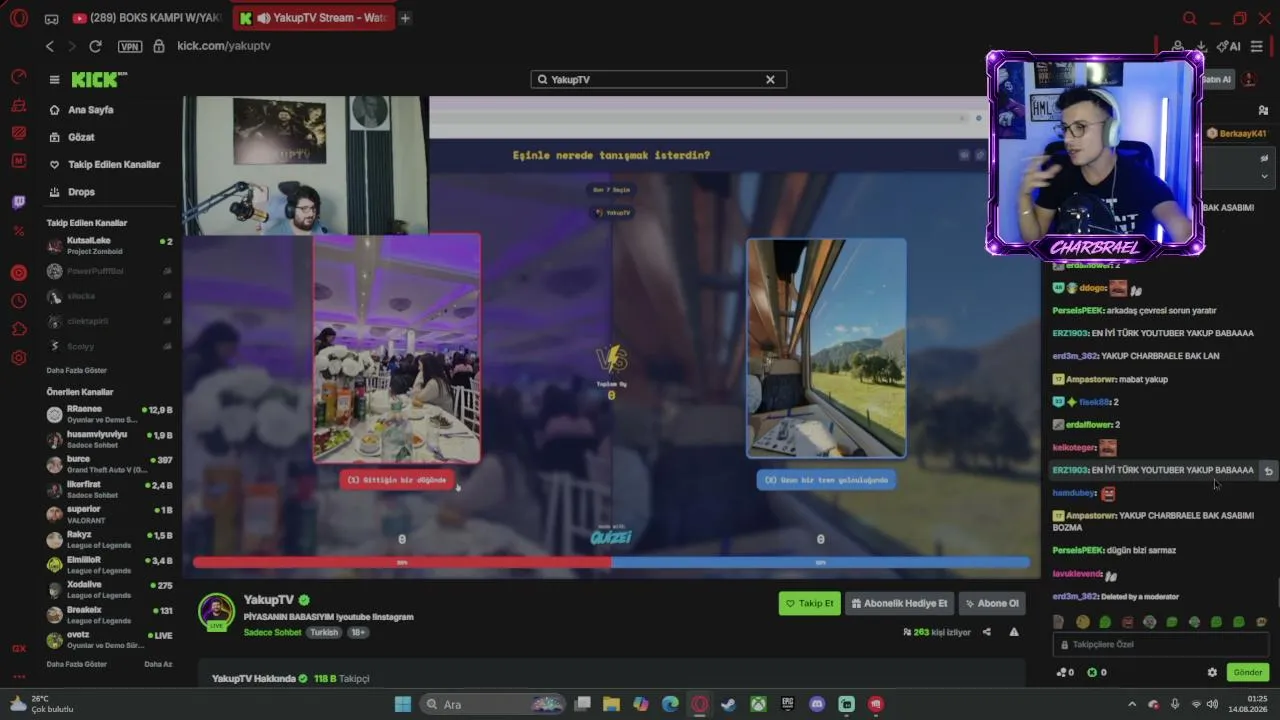Open GX Control speedometer sidebar icon

[18, 77]
